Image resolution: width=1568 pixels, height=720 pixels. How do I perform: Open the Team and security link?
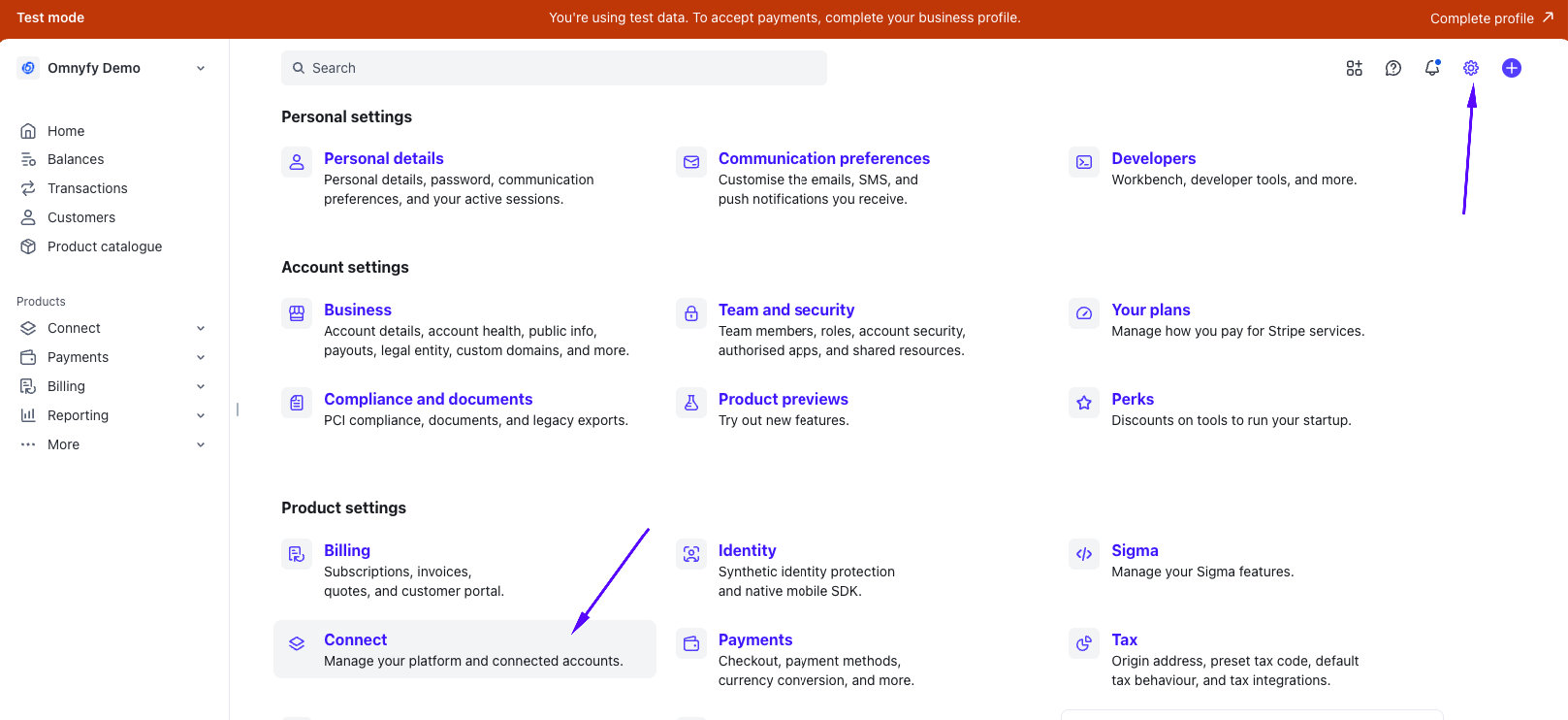pyautogui.click(x=786, y=310)
